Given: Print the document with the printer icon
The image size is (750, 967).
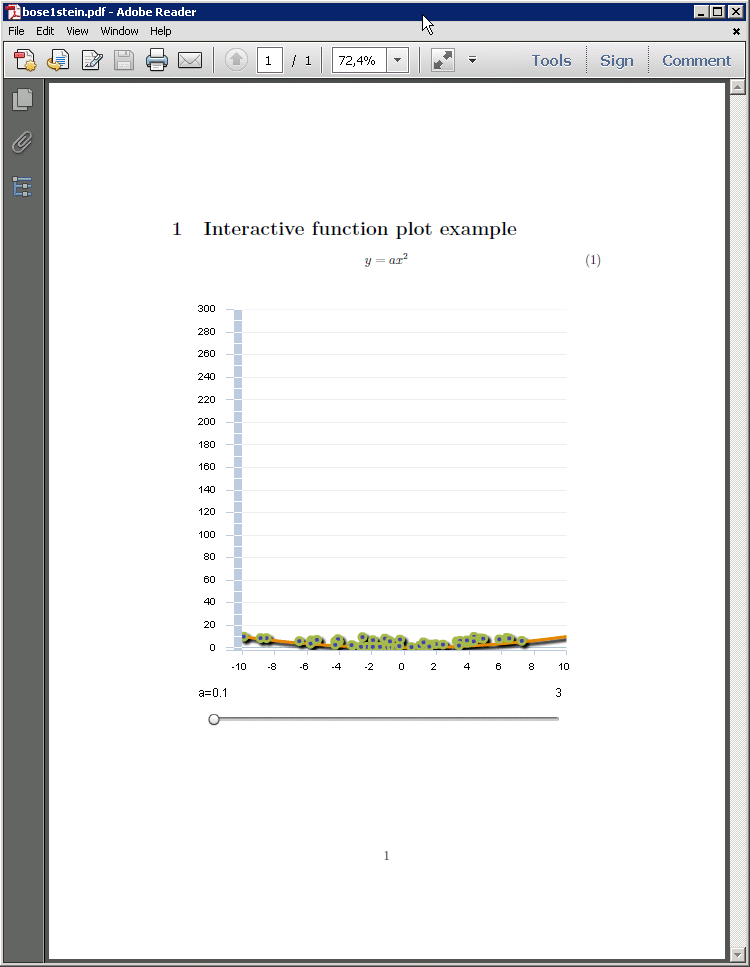Looking at the screenshot, I should tap(157, 60).
